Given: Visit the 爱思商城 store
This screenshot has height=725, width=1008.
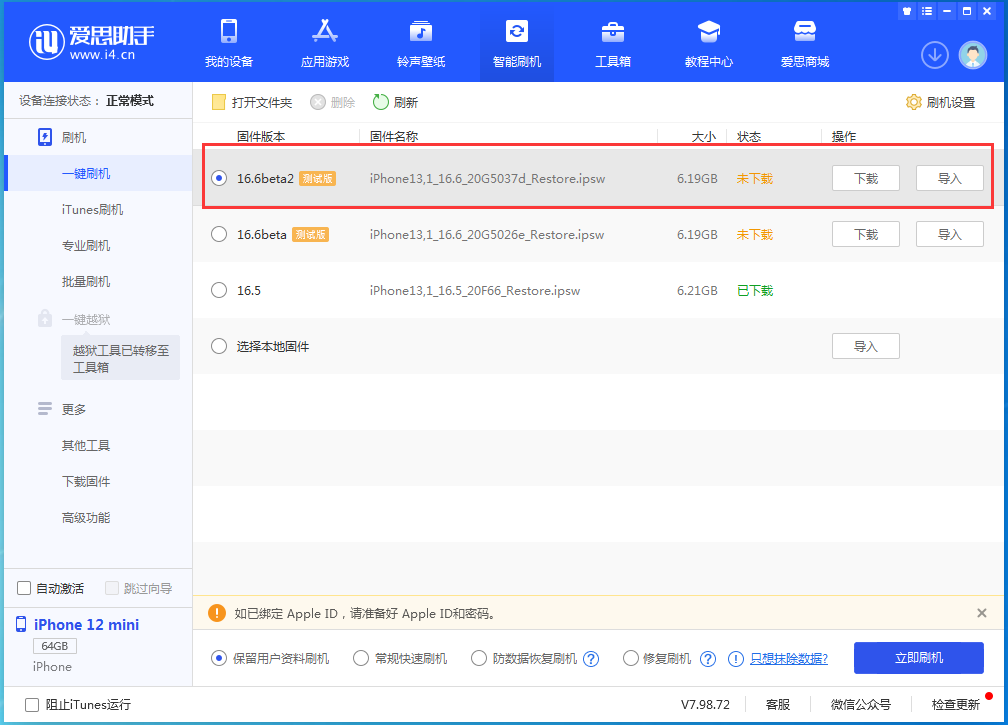Looking at the screenshot, I should point(805,44).
